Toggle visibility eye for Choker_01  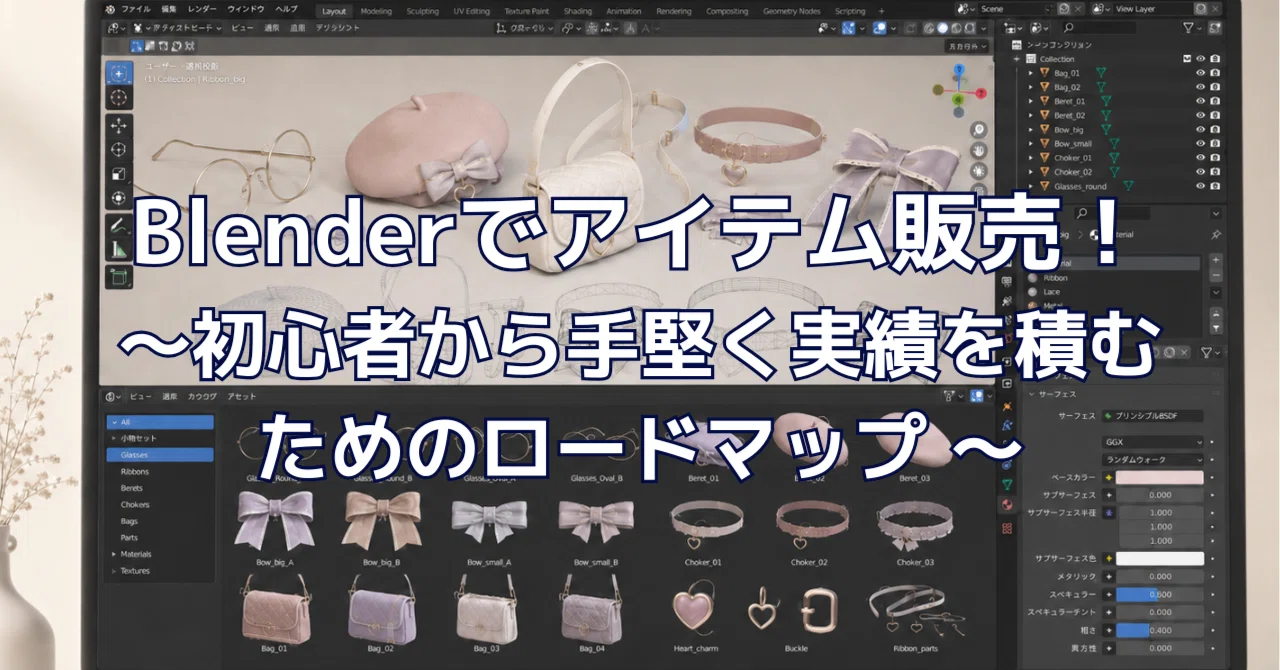pos(1201,158)
